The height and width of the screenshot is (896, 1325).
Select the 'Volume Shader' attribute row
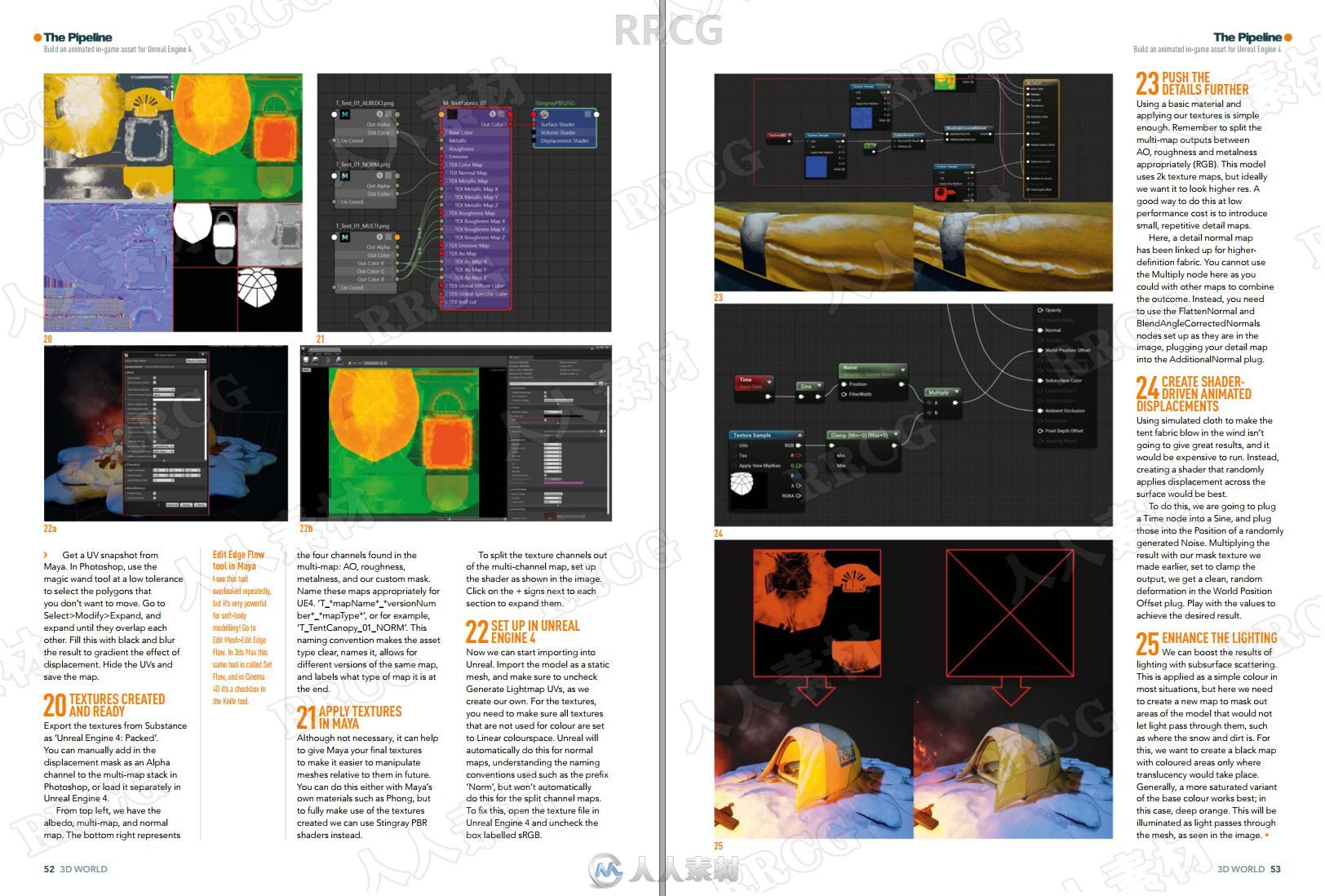coord(565,132)
